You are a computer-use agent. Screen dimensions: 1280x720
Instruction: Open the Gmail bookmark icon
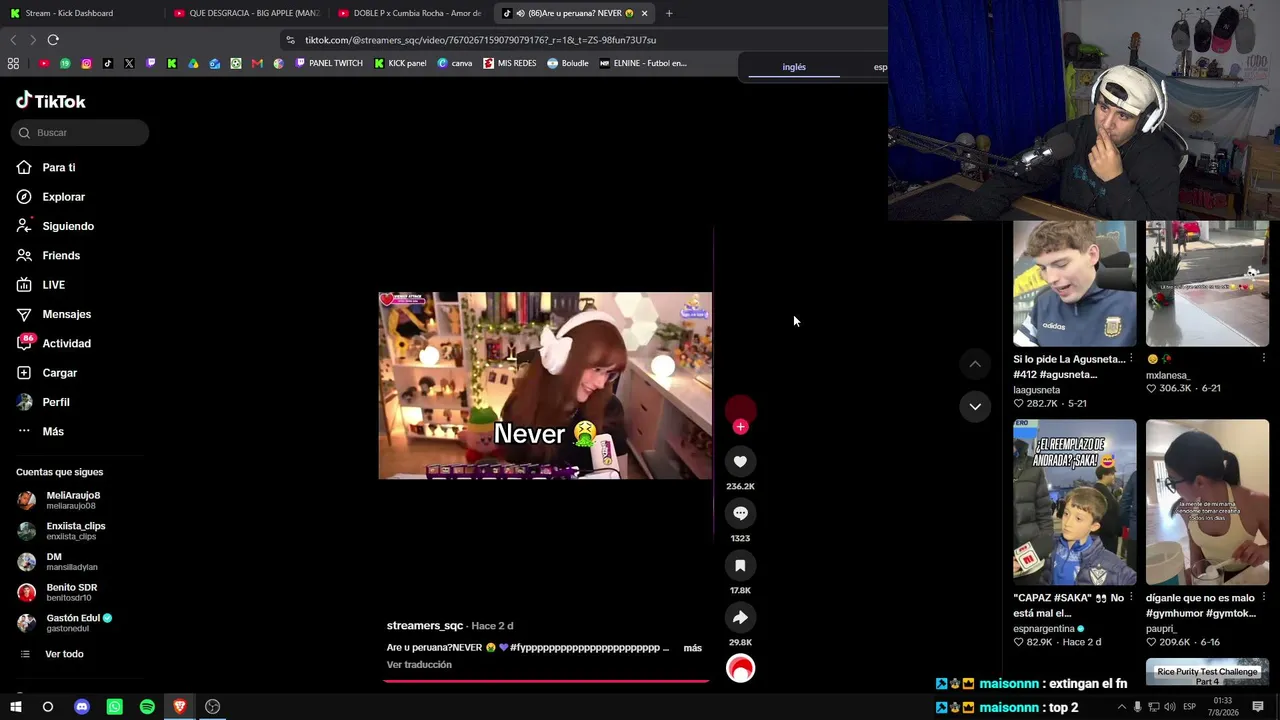pos(257,63)
